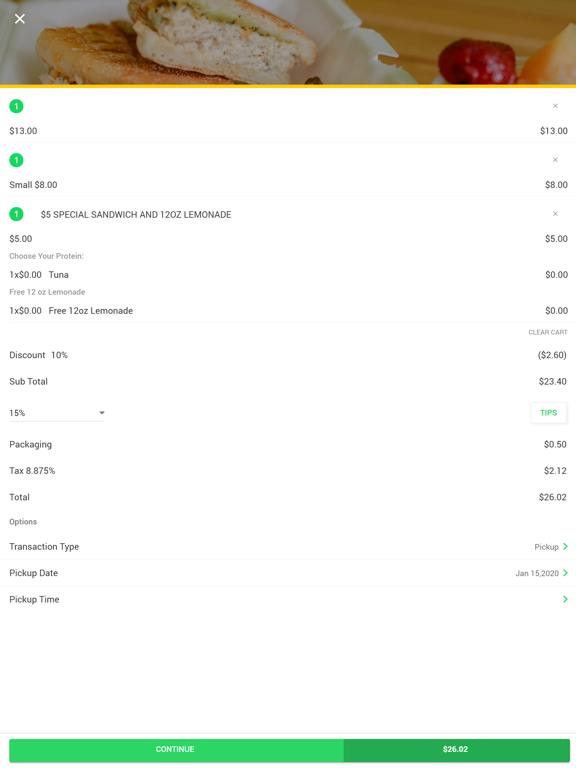Select the Pickup Time row

coord(288,600)
